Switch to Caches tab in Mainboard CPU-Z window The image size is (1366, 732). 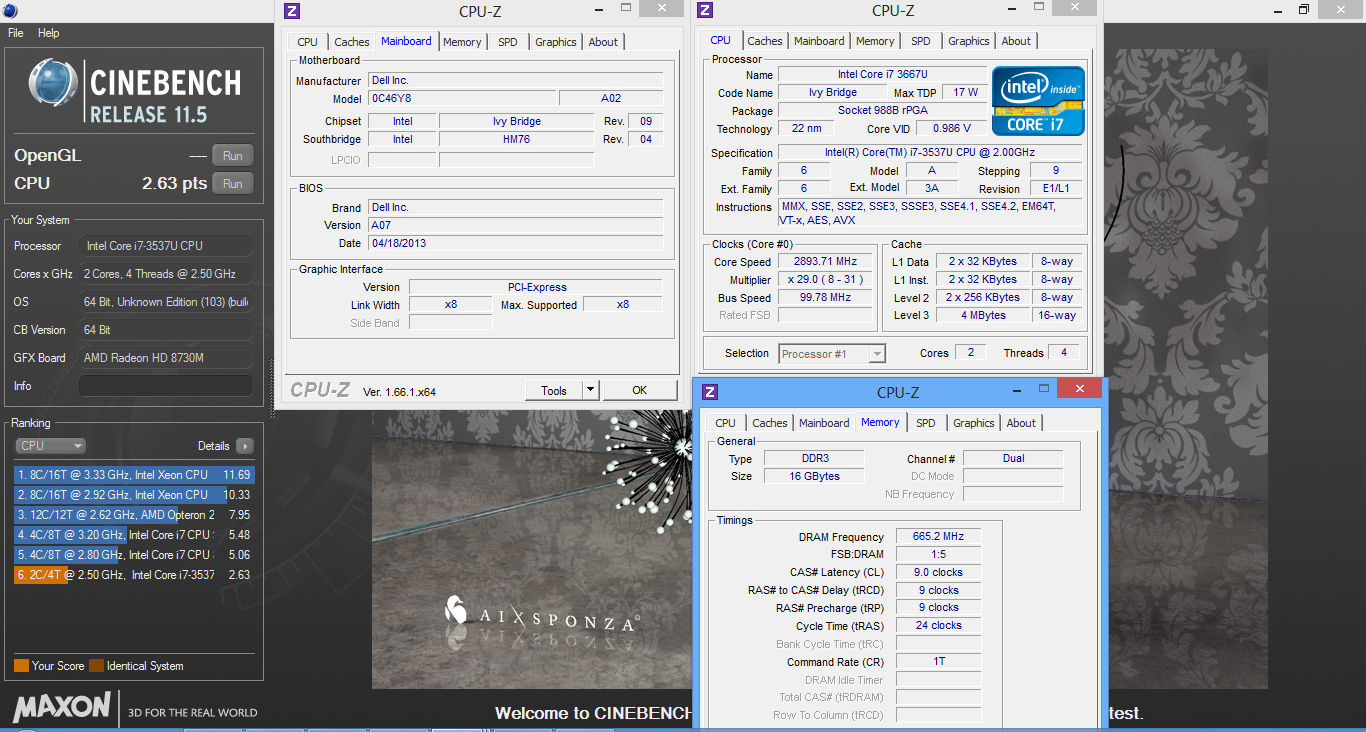coord(352,42)
